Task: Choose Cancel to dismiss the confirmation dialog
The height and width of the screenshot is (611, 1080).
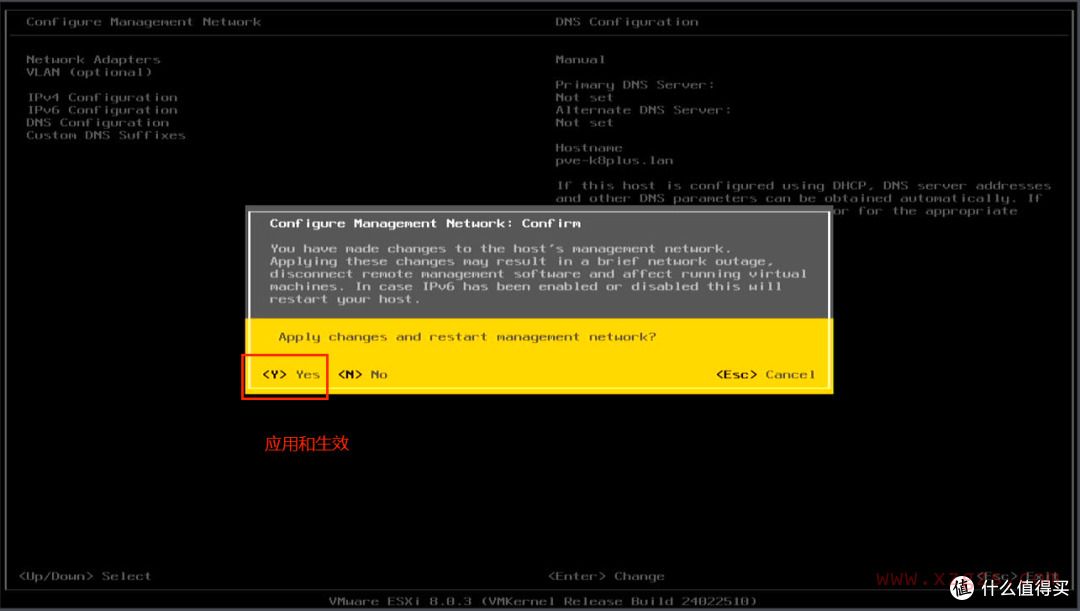Action: 766,374
